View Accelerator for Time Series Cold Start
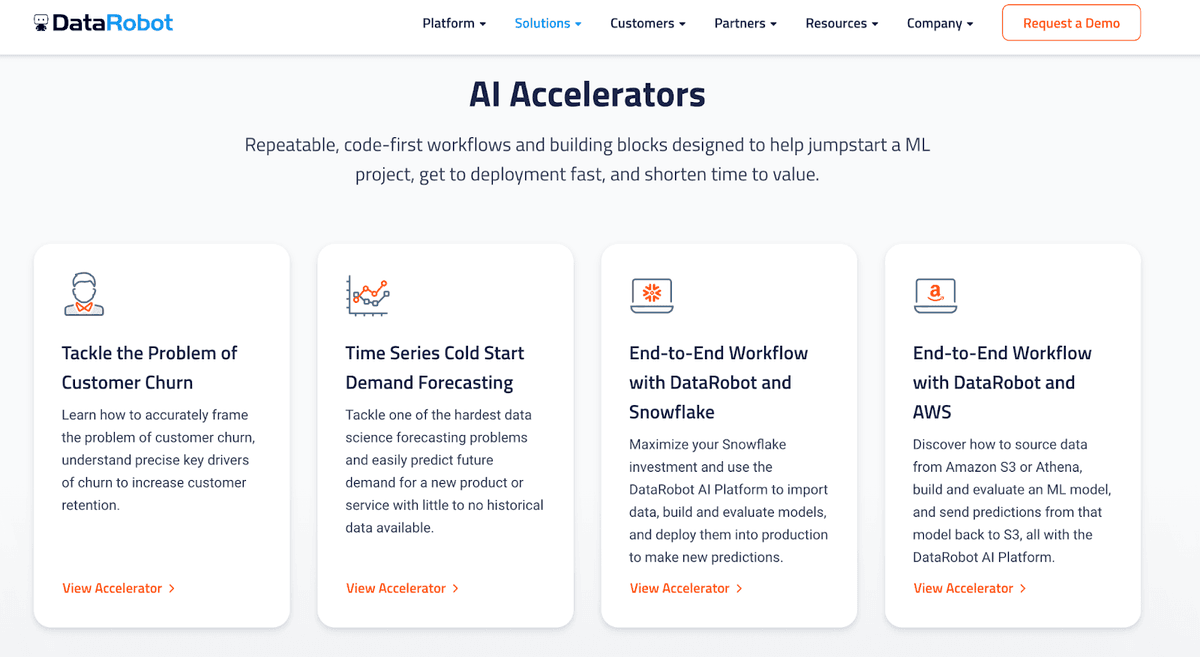This screenshot has width=1200, height=657. tap(396, 589)
